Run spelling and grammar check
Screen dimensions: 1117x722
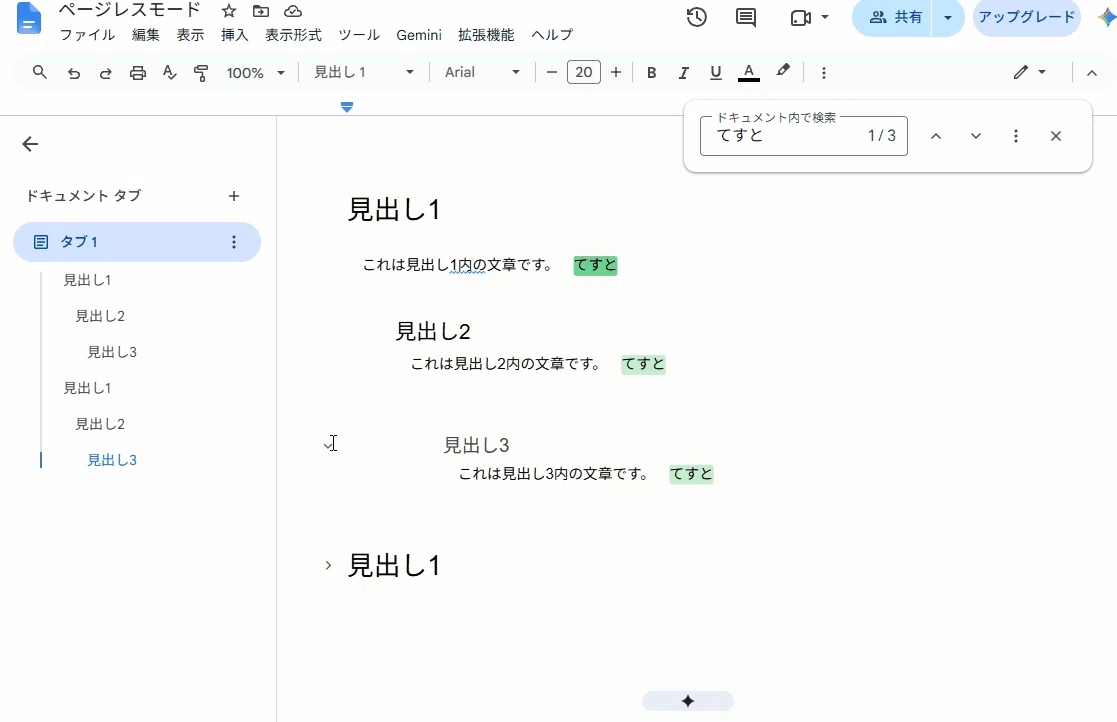tap(170, 73)
